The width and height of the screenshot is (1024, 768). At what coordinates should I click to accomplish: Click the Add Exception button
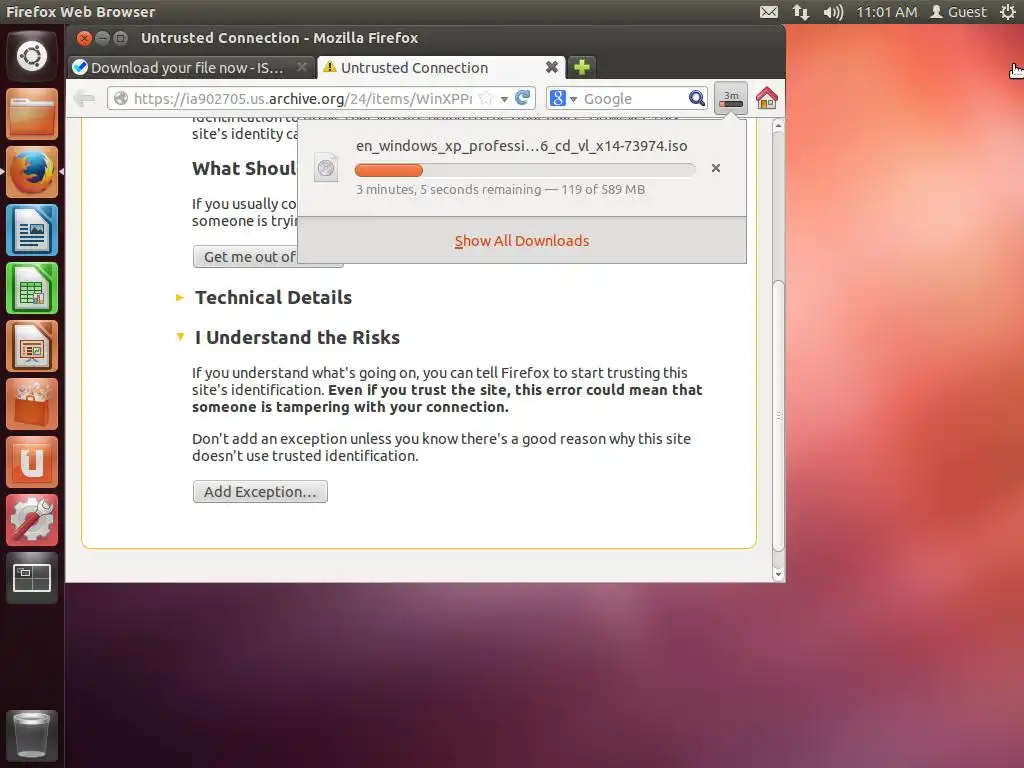tap(260, 492)
